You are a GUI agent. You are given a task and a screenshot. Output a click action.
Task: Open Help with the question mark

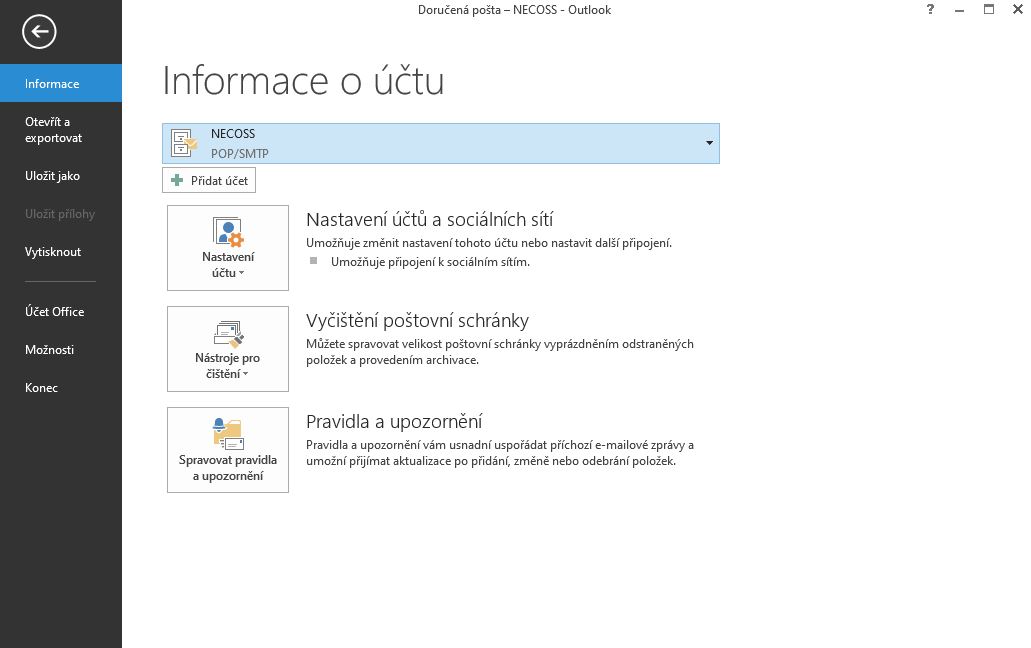(930, 9)
